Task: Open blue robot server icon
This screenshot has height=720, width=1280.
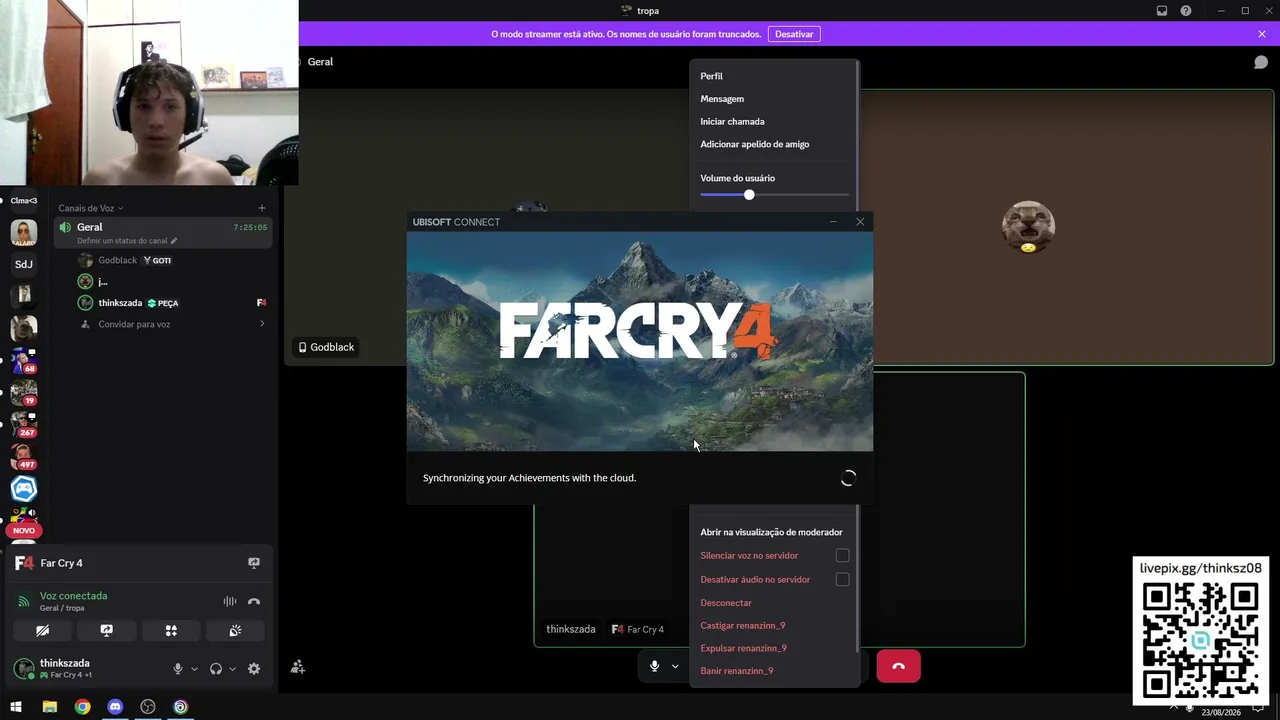Action: (24, 488)
